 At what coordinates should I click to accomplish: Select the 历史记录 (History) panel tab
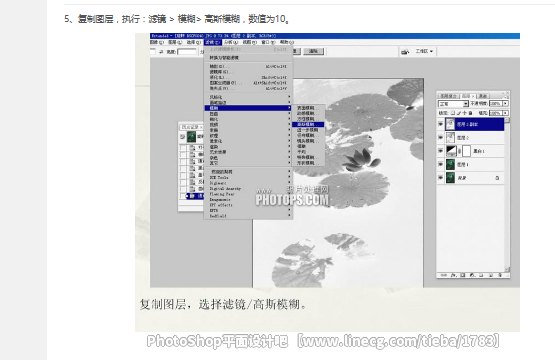(191, 127)
